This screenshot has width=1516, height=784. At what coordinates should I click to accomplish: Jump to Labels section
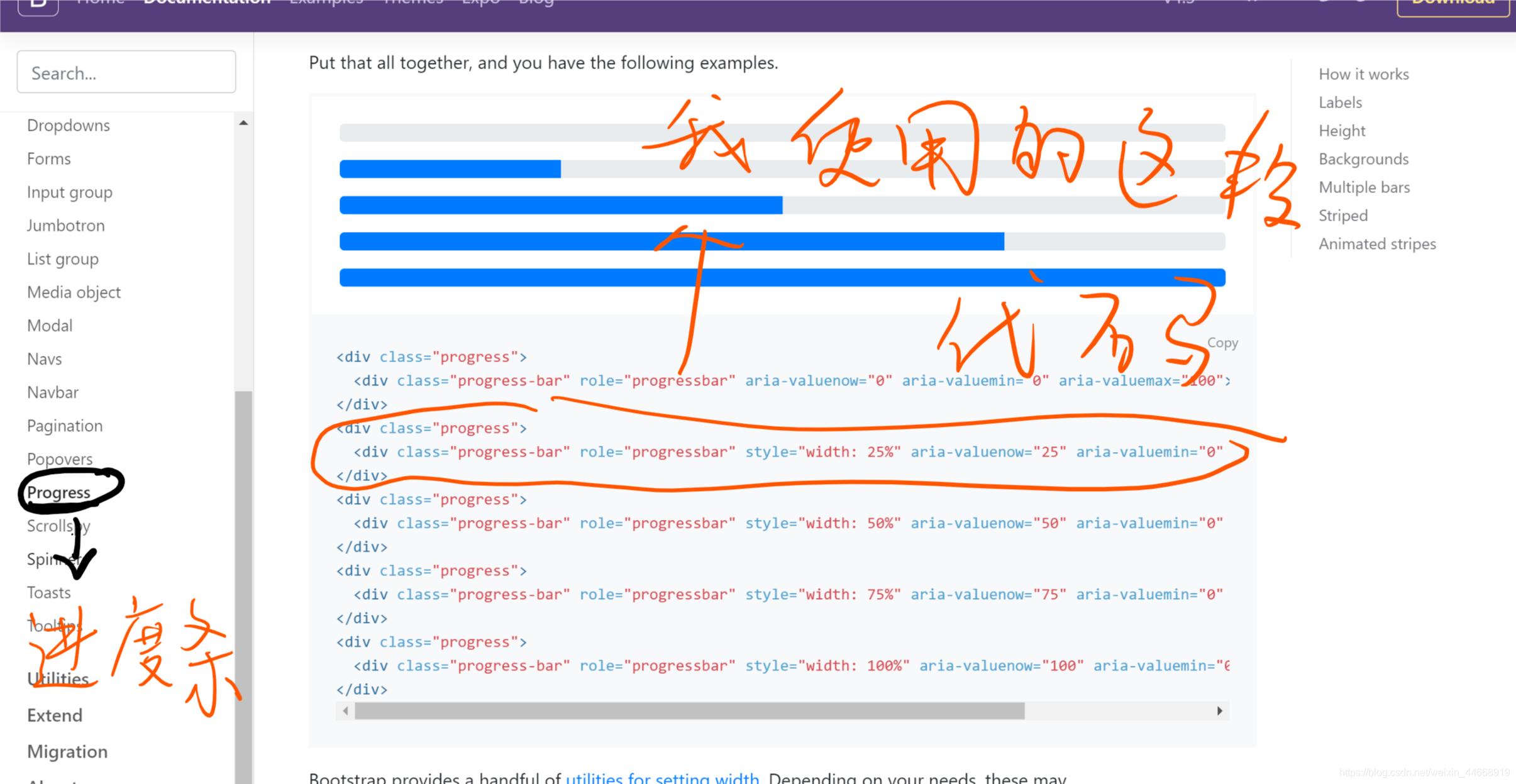click(1341, 102)
